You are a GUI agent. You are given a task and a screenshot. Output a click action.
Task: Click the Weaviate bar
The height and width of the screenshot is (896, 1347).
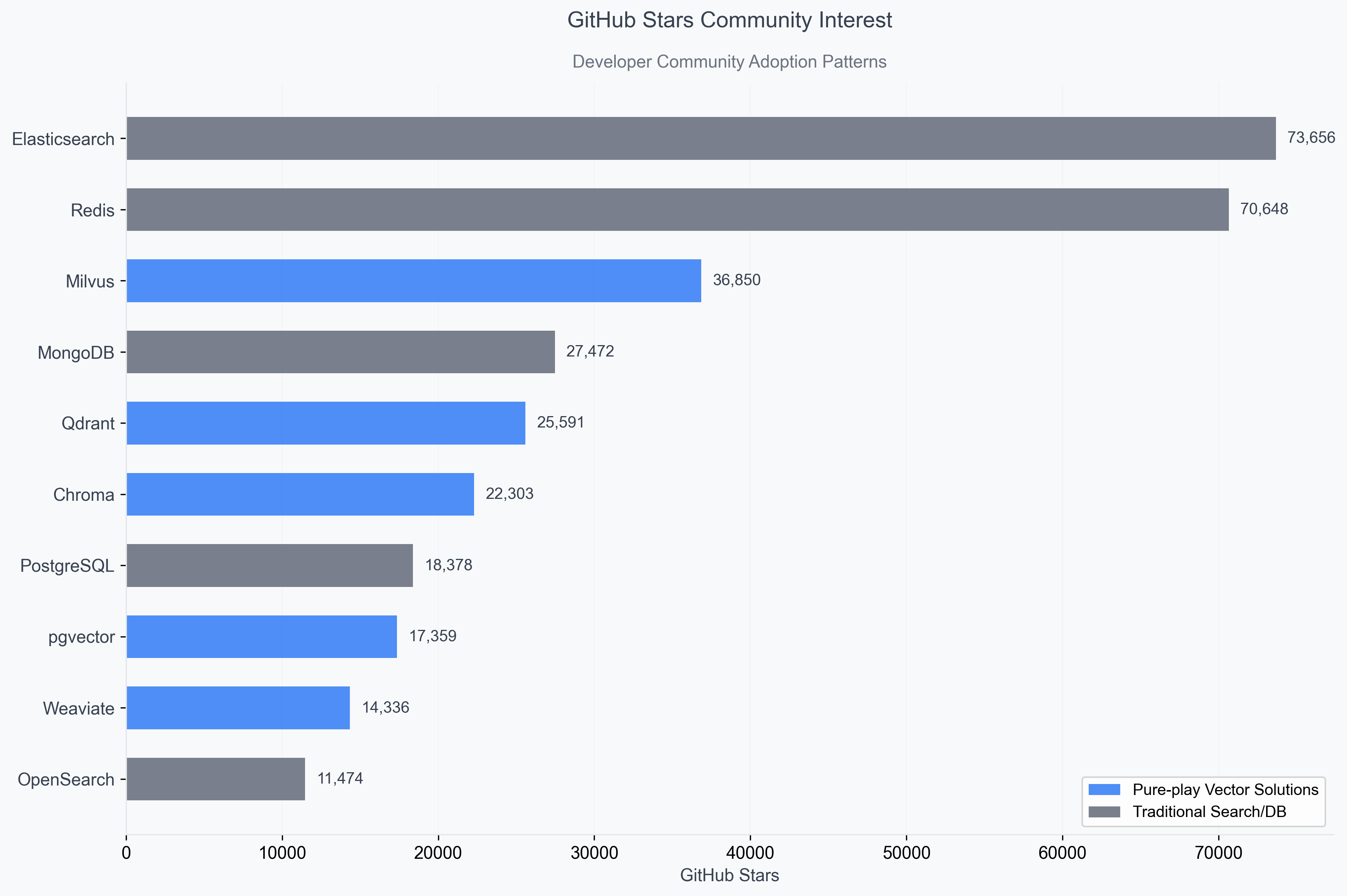(238, 707)
